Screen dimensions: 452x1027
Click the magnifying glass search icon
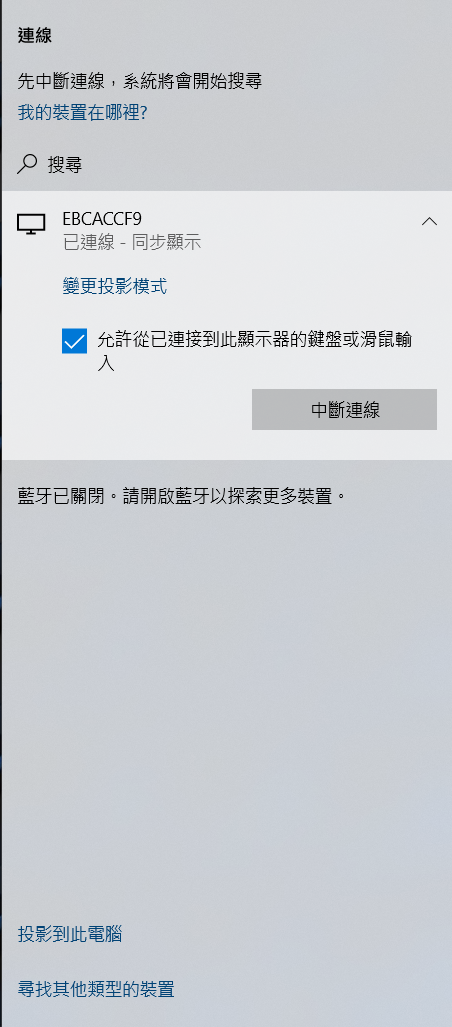click(27, 164)
